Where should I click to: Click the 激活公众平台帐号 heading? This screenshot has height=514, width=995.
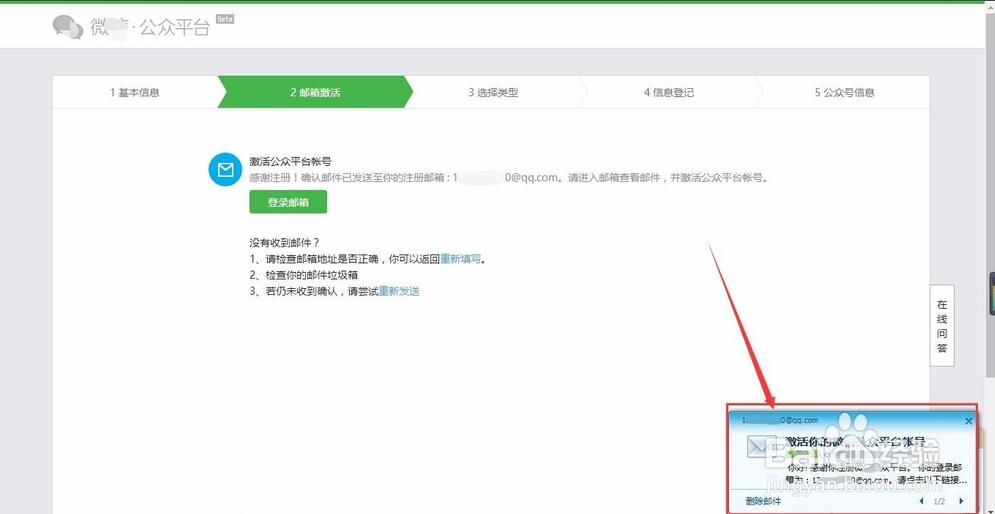coord(290,162)
